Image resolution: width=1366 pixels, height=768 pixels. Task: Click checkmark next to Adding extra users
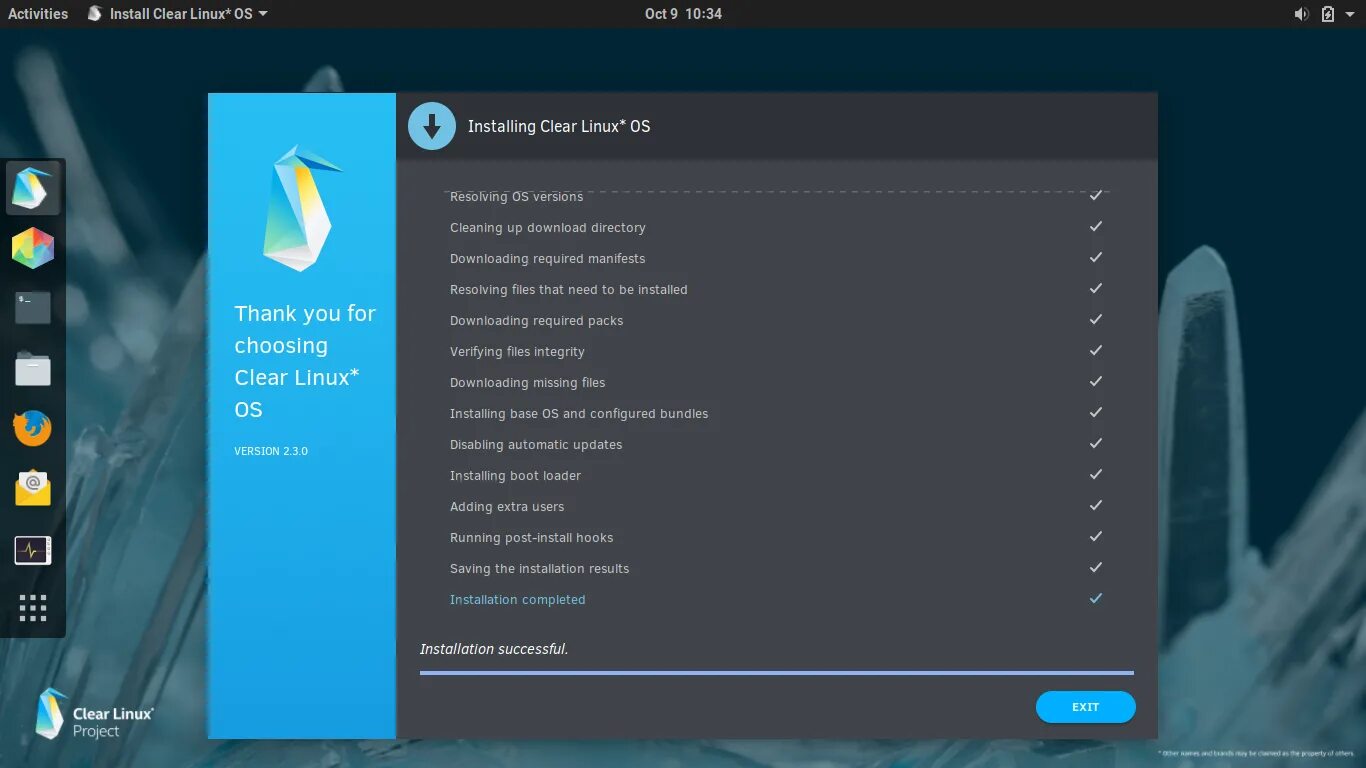pyautogui.click(x=1096, y=505)
